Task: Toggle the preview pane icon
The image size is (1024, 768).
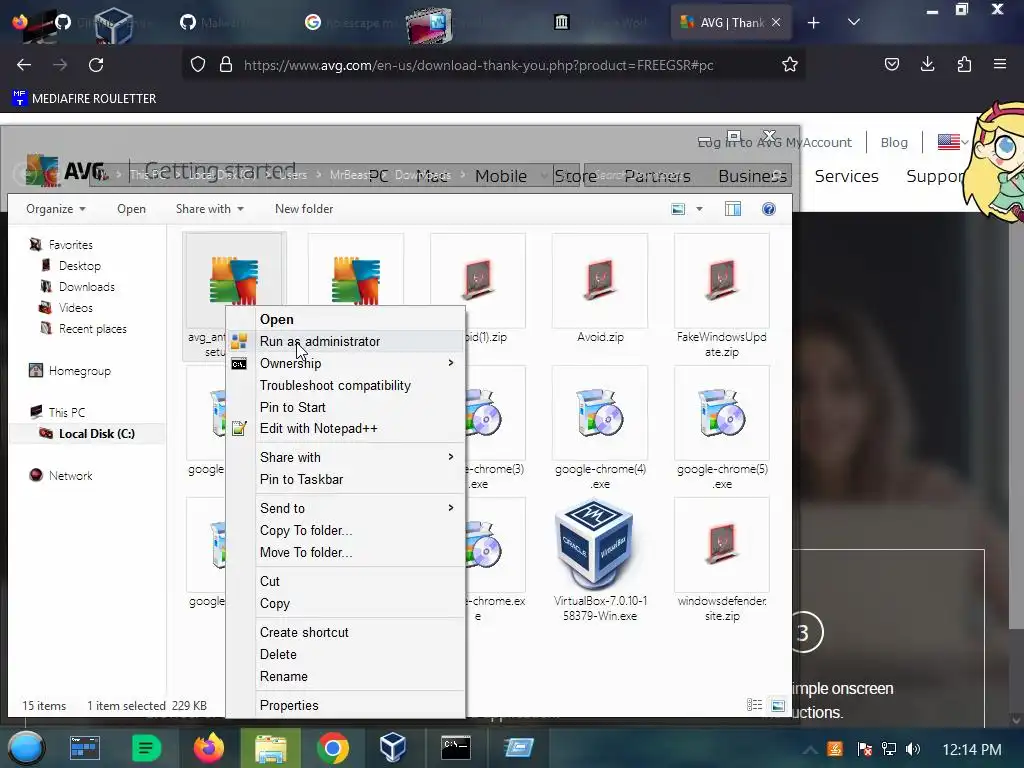Action: coord(733,209)
